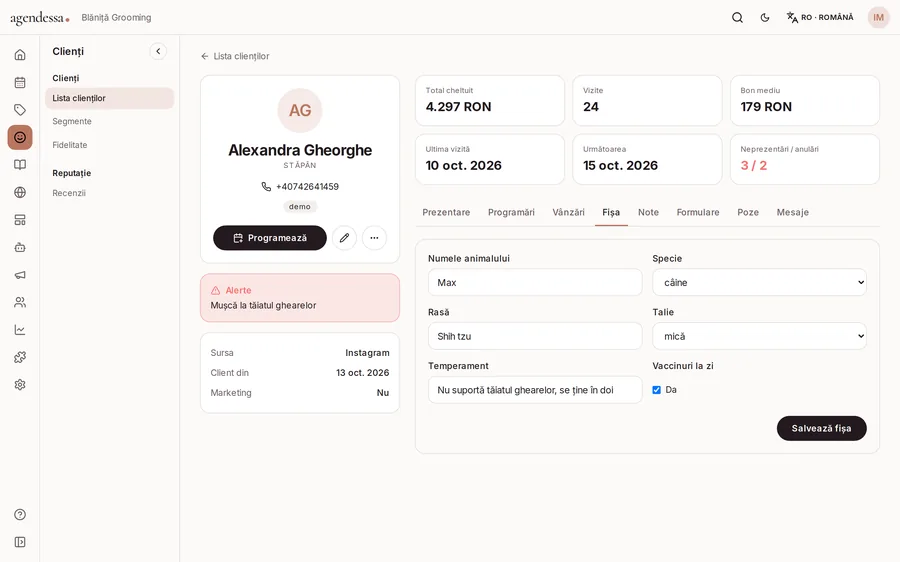Click the AG client avatar
The width and height of the screenshot is (900, 562).
pyautogui.click(x=300, y=110)
